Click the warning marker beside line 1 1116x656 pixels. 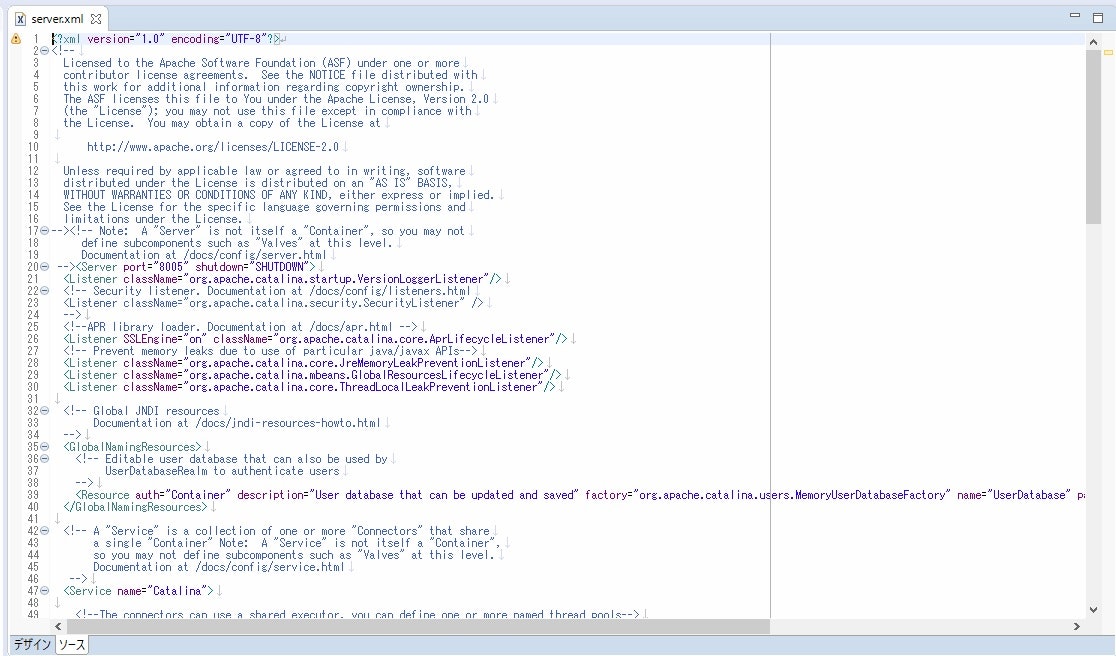(x=16, y=39)
